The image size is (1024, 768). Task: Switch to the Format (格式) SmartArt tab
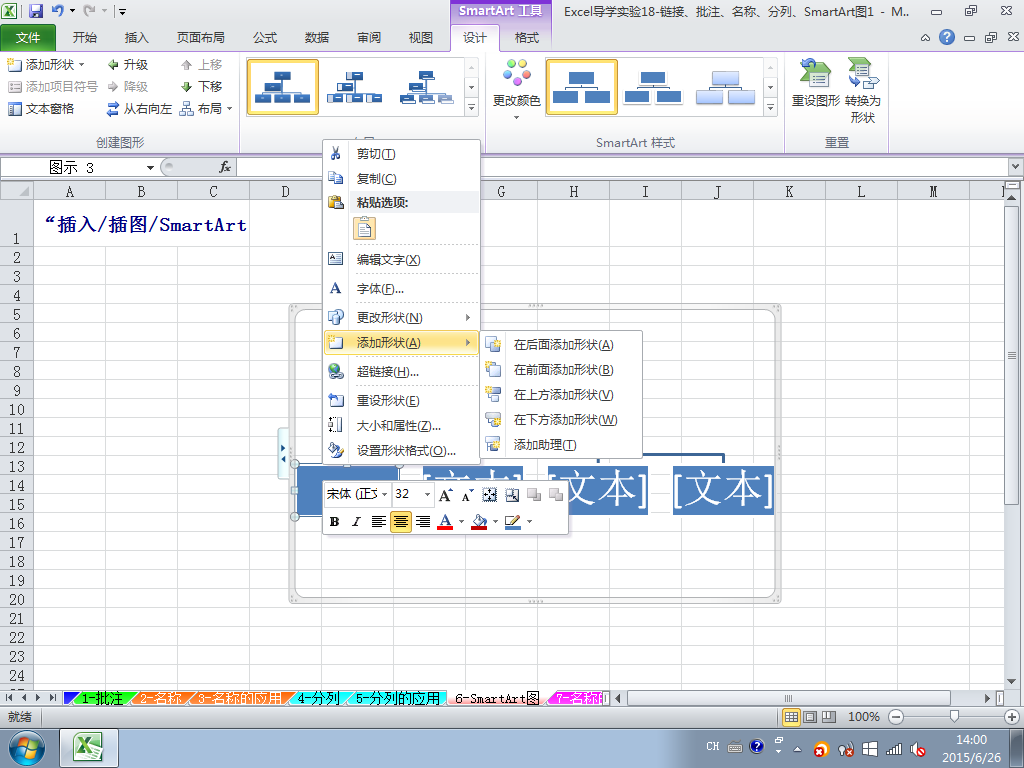[526, 38]
